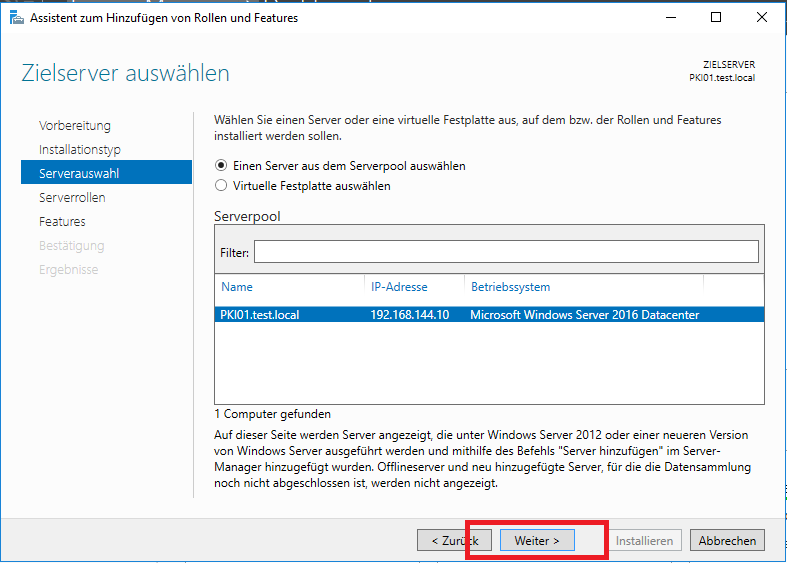
Task: Close the wizard with the X button
Action: coord(762,18)
